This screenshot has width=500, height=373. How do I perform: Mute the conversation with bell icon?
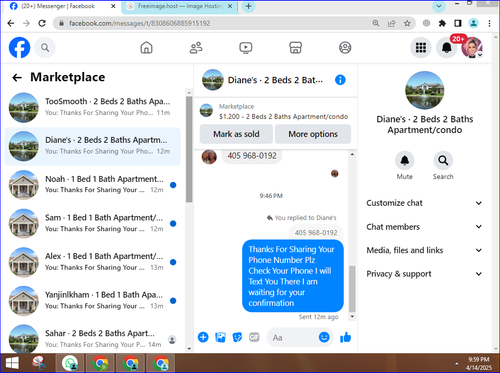[x=404, y=160]
